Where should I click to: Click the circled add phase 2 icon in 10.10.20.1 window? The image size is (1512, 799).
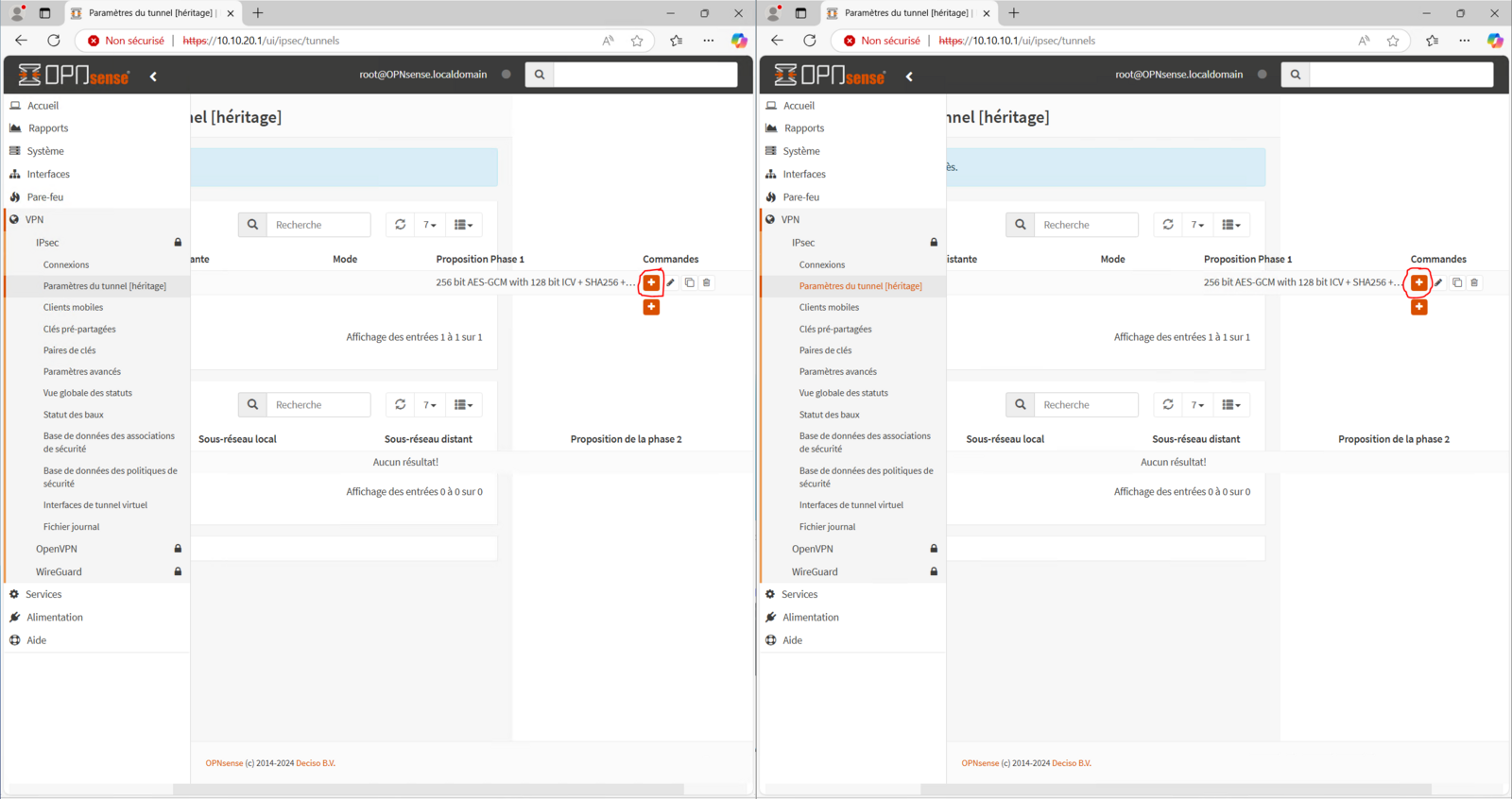coord(651,282)
